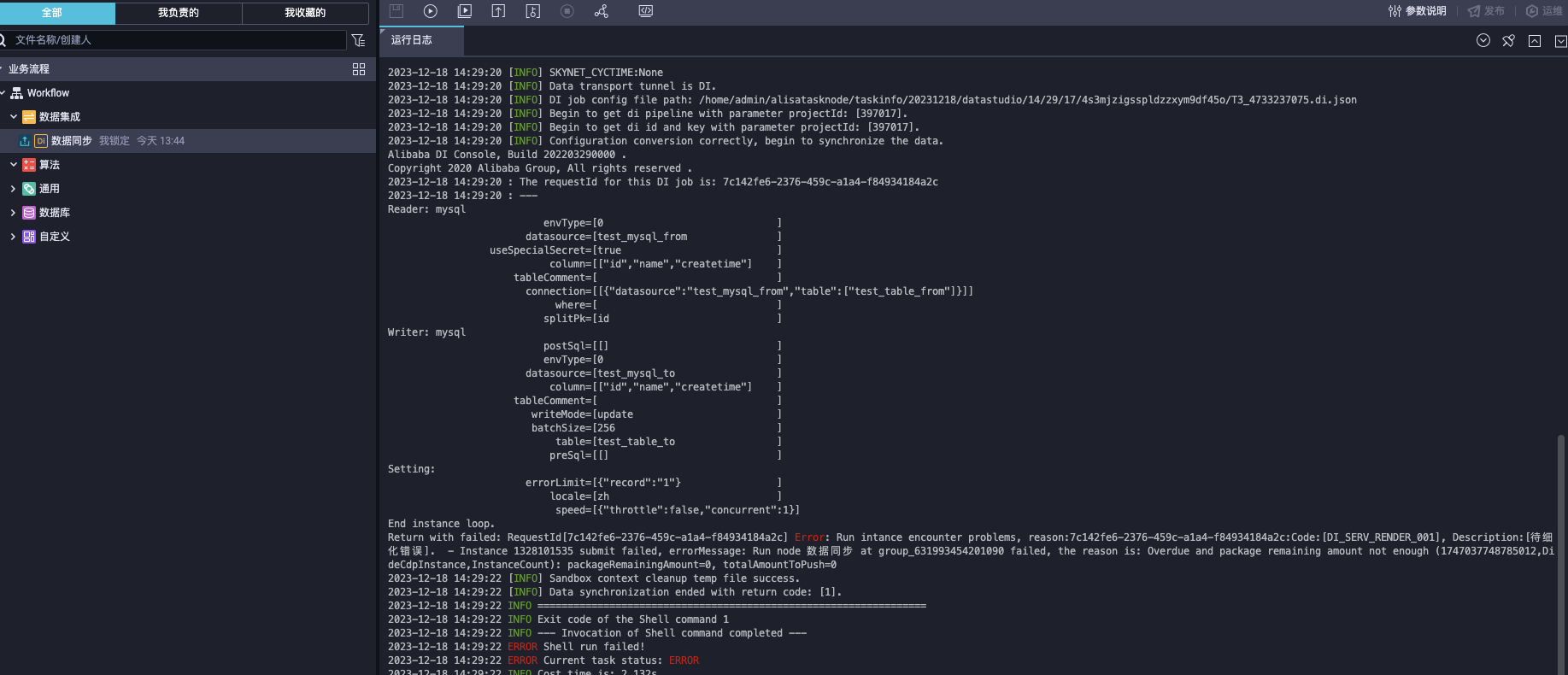Image resolution: width=1568 pixels, height=675 pixels.
Task: Click the circled down-arrow log icon
Action: [x=1483, y=40]
